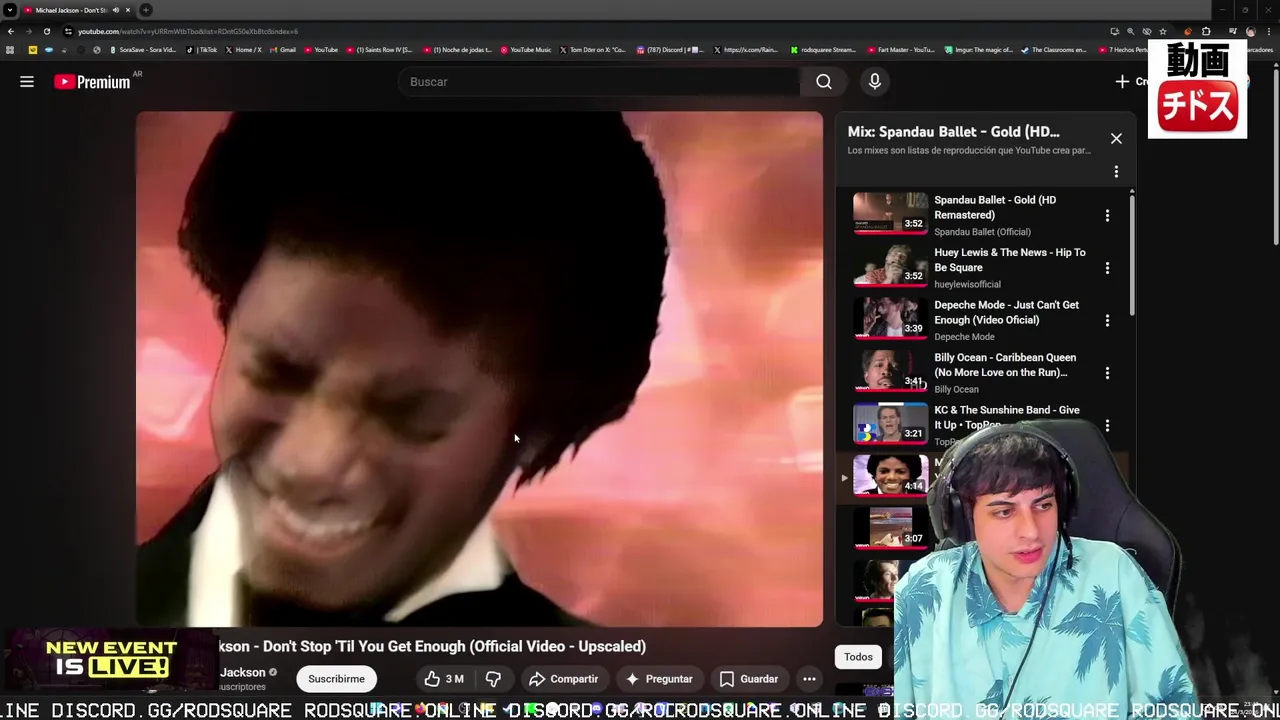Play Depeche Mode Just Can't Get Enough thumbnail
Image resolution: width=1280 pixels, height=720 pixels.
click(x=890, y=318)
